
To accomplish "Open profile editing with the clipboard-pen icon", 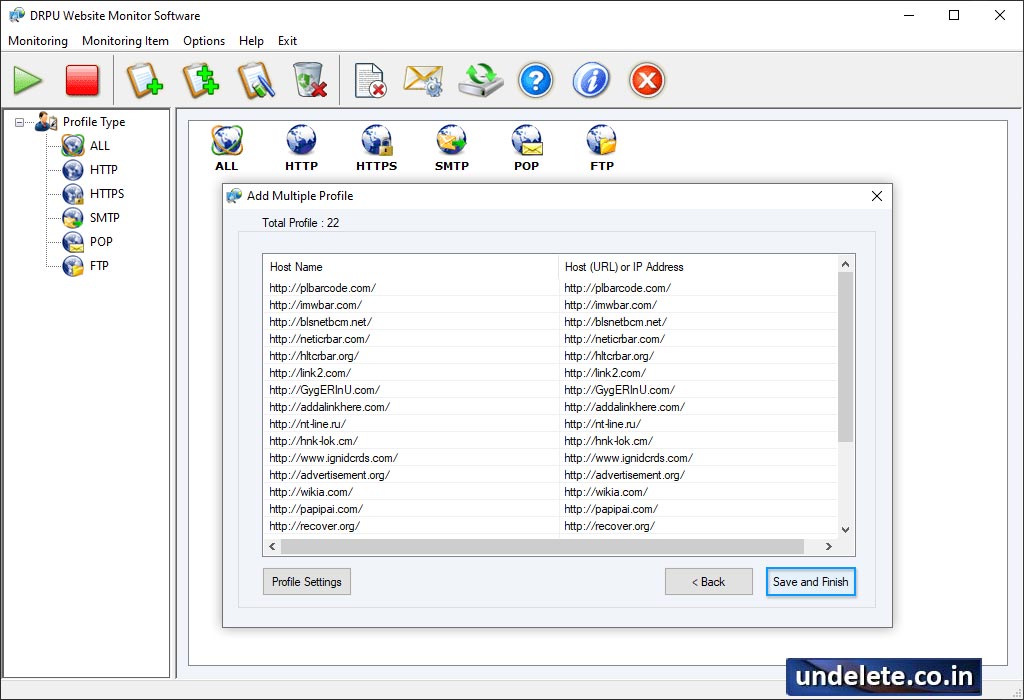I will point(255,80).
